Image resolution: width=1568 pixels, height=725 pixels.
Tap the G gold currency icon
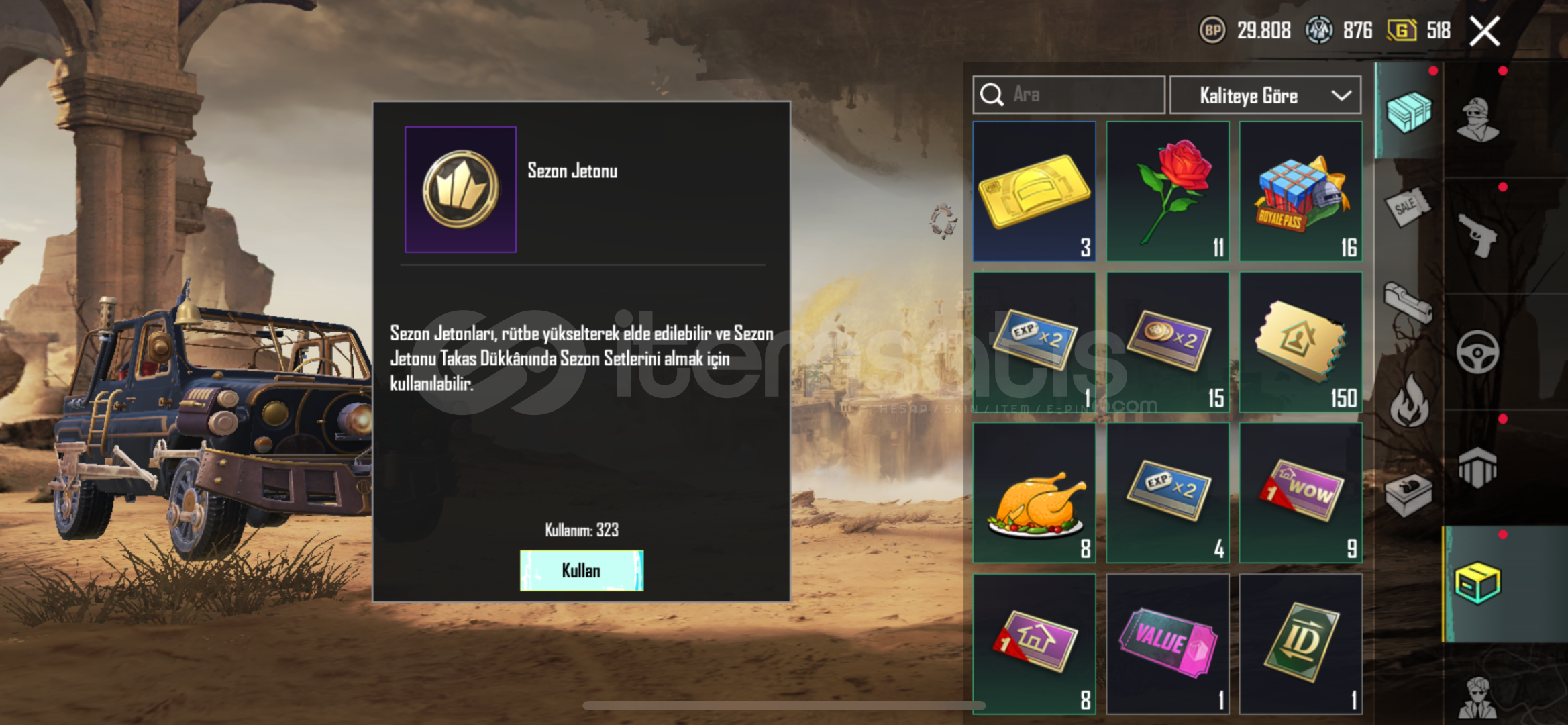1401,30
